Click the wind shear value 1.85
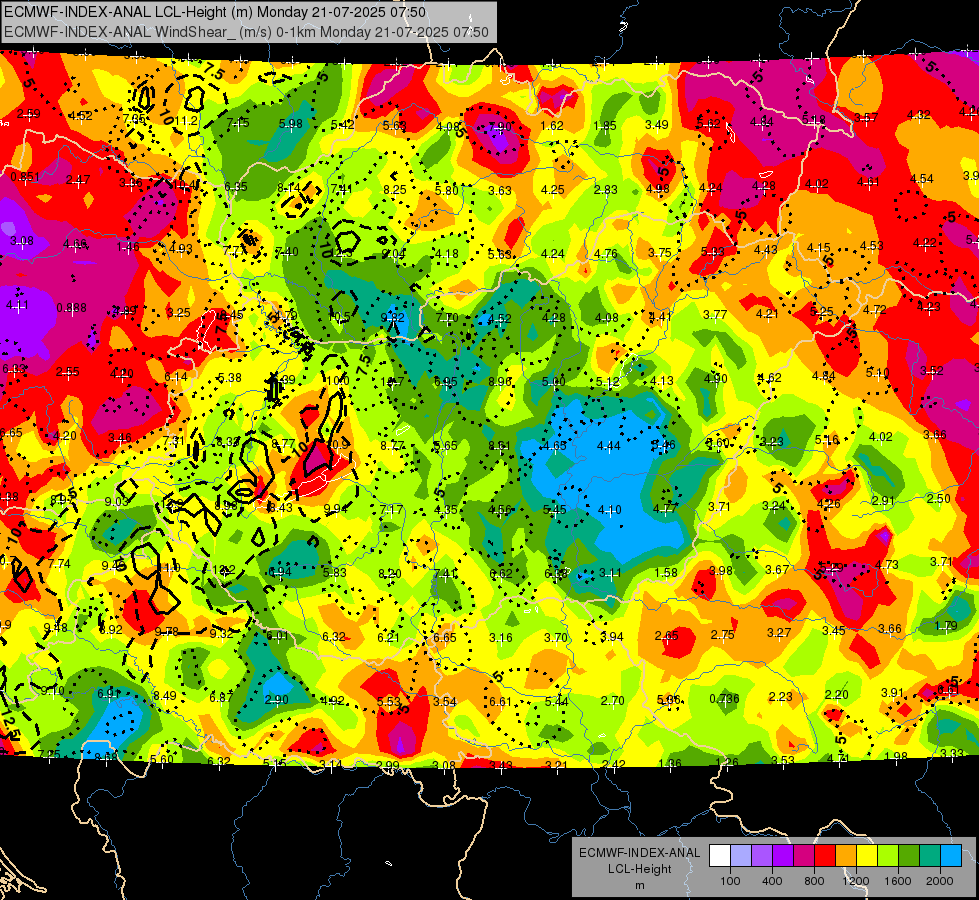This screenshot has height=900, width=979. (x=605, y=126)
